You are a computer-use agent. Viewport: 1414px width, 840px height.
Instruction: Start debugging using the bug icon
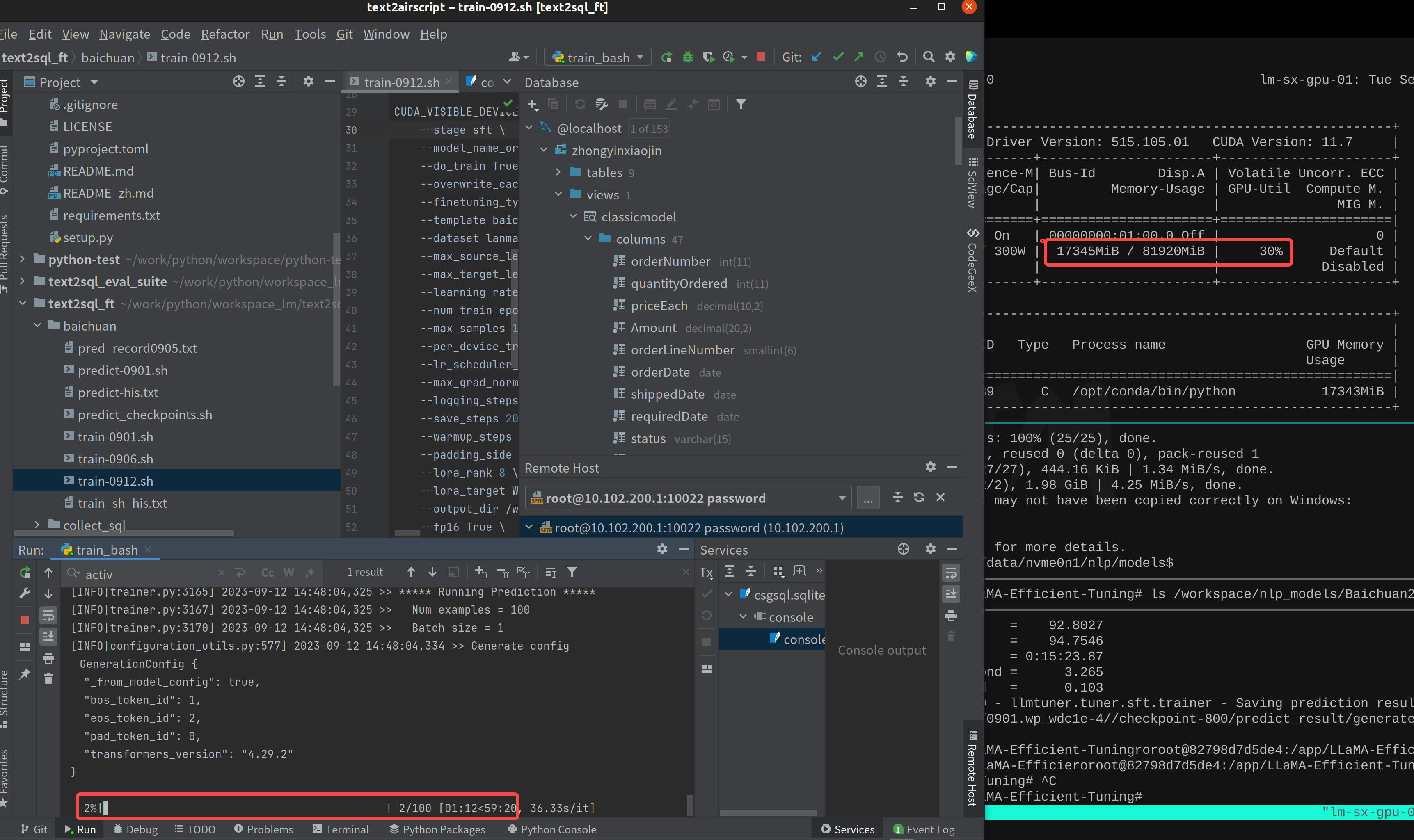(x=687, y=57)
